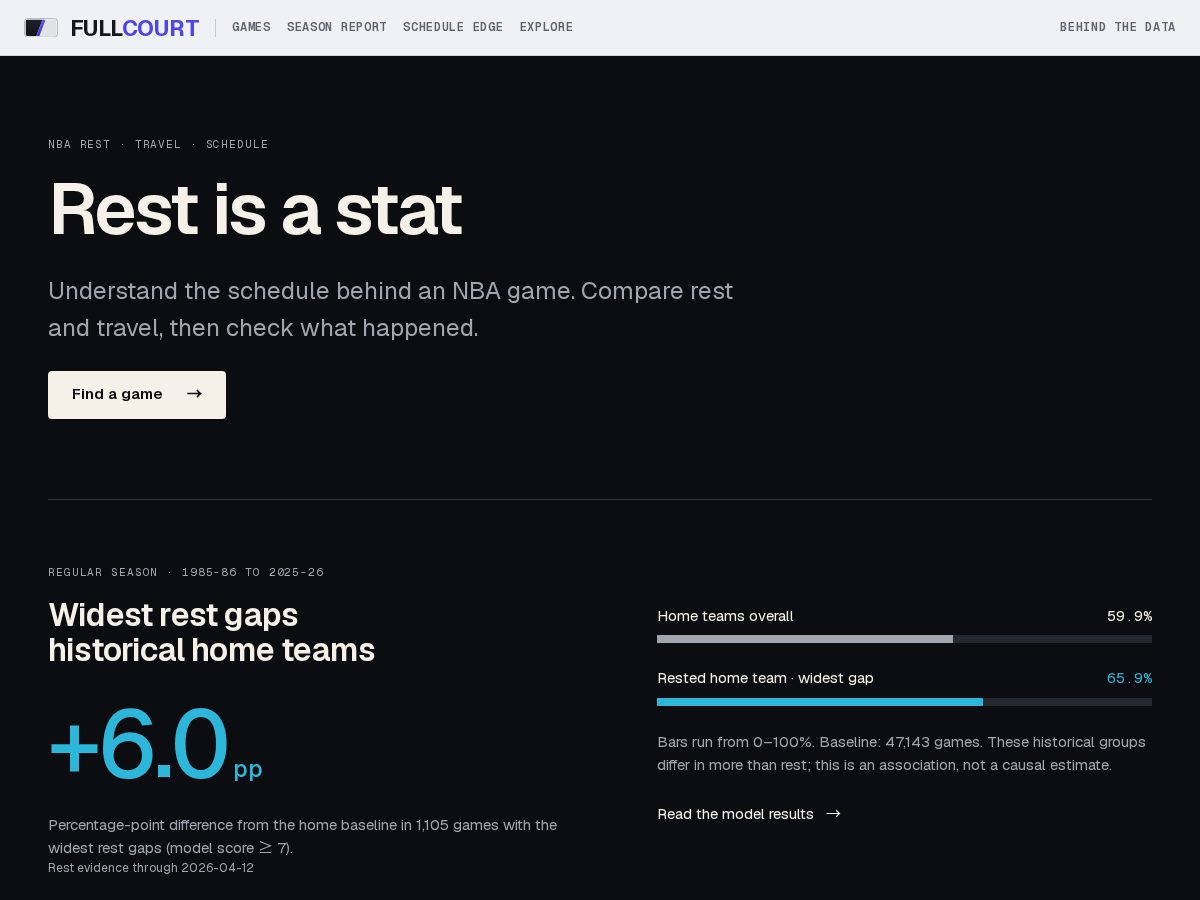Screen dimensions: 1200x900
Task: Open the Explore nav item
Action: [546, 27]
